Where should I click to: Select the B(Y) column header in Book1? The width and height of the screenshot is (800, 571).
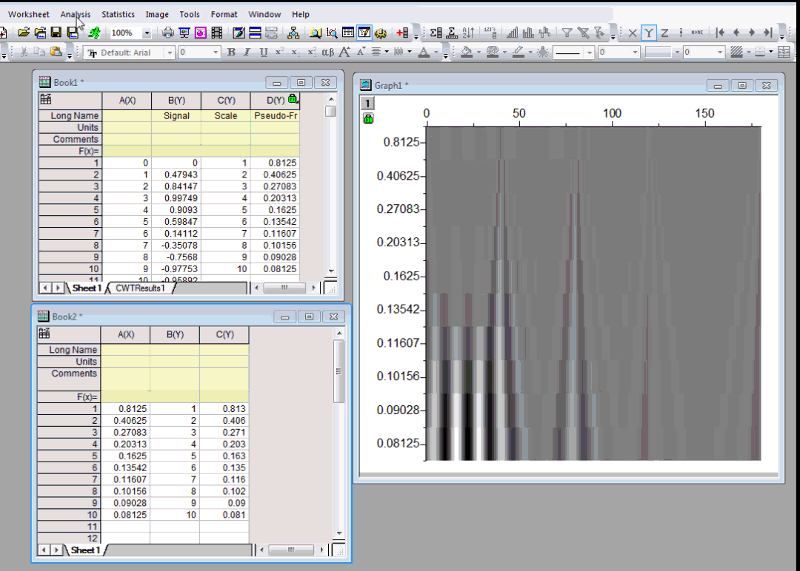[177, 100]
